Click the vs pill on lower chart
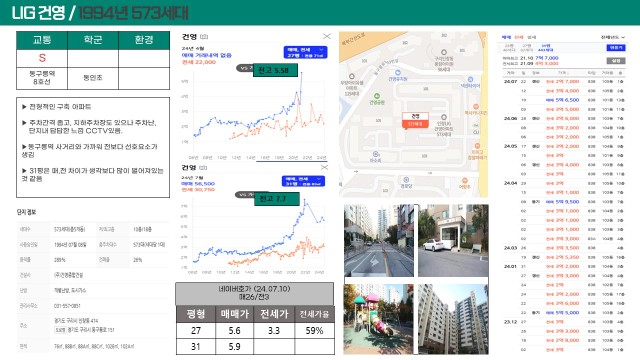This screenshot has width=640, height=360. pyautogui.click(x=244, y=195)
